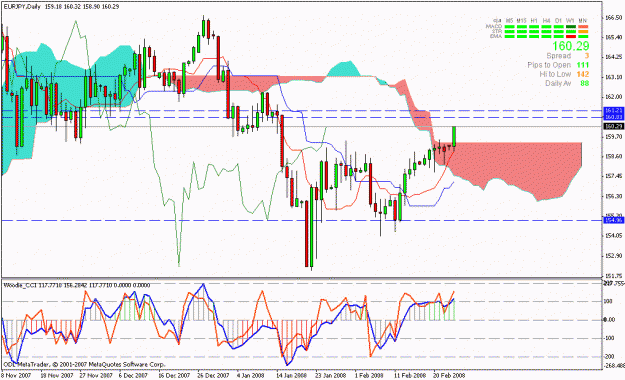Click the black 160.29 current price tag
This screenshot has height=380, width=625.
[x=614, y=126]
